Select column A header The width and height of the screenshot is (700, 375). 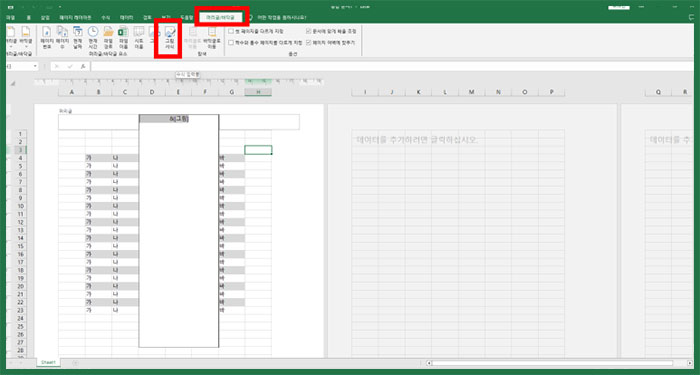click(72, 92)
